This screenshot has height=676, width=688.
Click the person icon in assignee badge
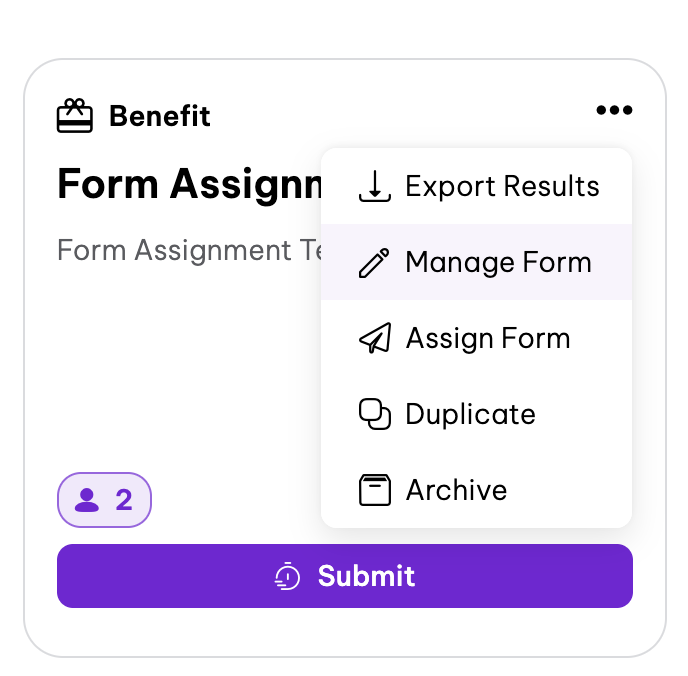coord(87,500)
